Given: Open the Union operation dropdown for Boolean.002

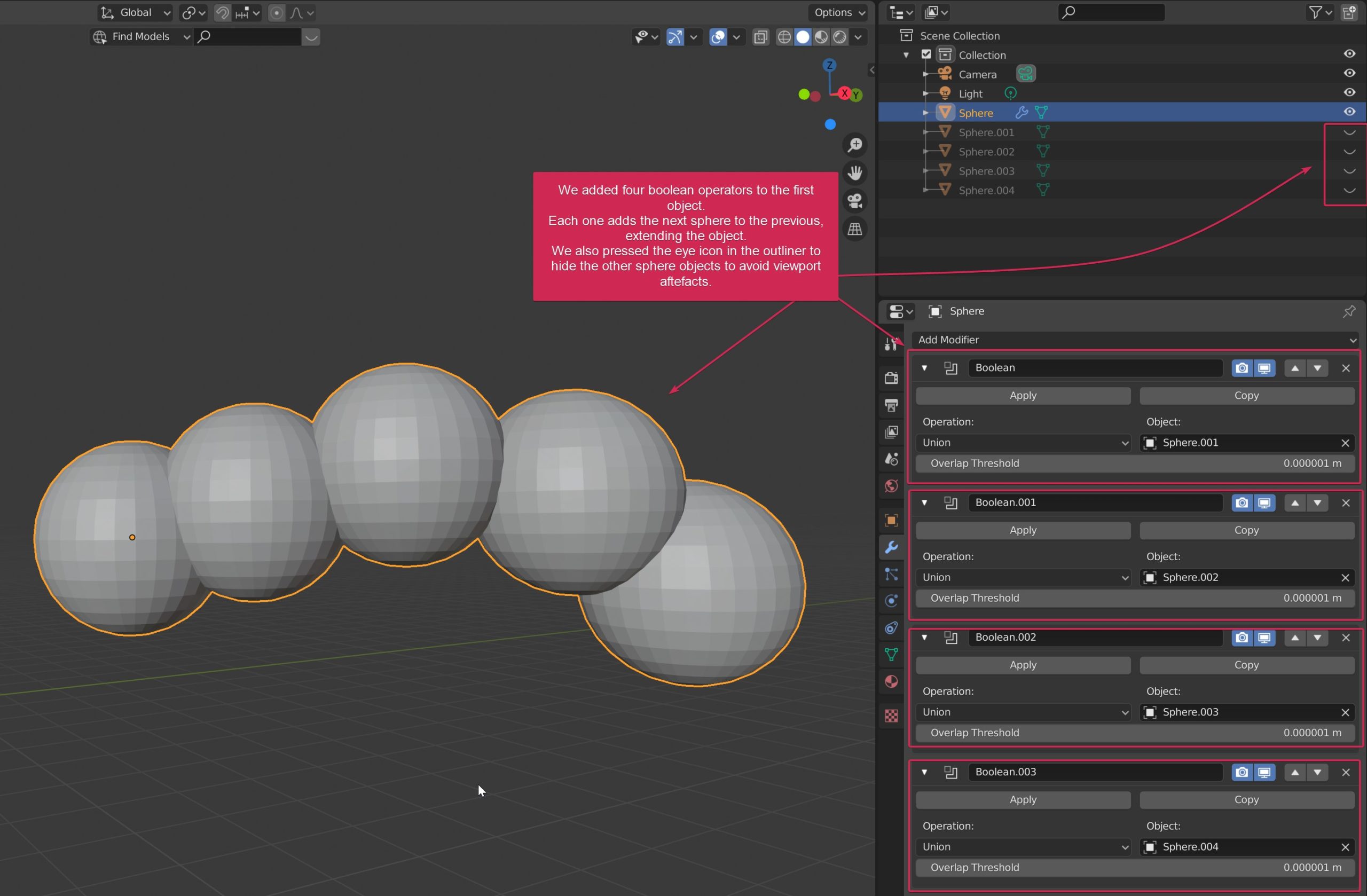Looking at the screenshot, I should [1023, 712].
